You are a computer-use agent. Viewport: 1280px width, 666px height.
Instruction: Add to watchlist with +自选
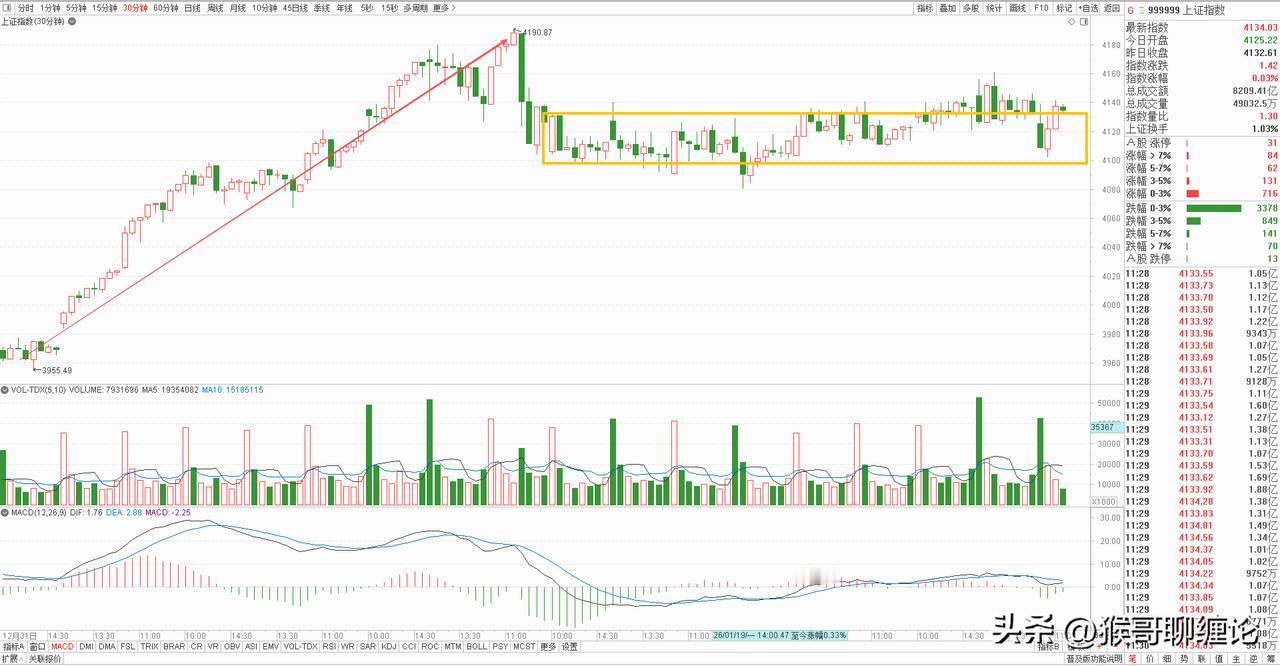tap(1089, 8)
